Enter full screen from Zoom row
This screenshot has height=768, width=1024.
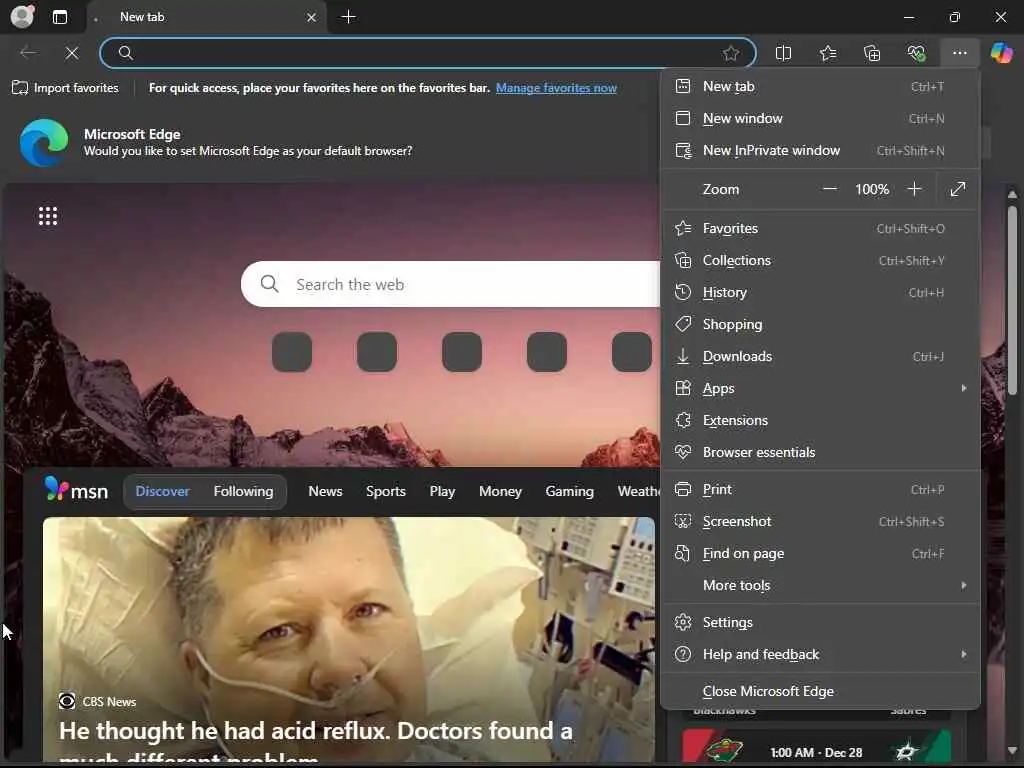958,189
